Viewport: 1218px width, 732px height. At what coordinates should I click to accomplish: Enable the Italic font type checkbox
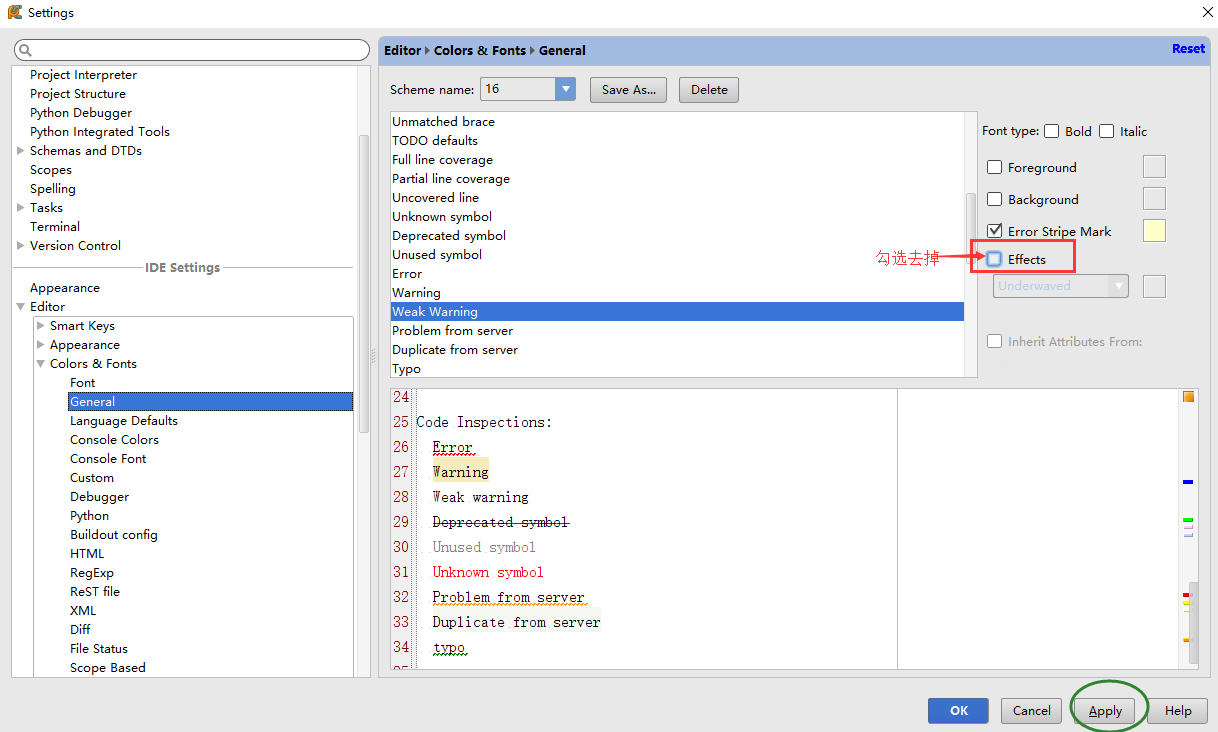tap(1106, 131)
